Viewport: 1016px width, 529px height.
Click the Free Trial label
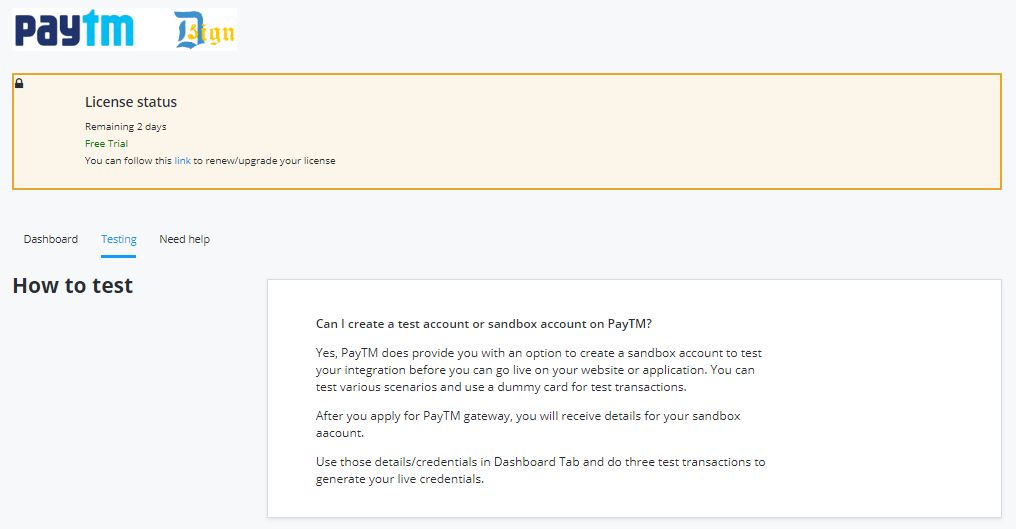[106, 144]
